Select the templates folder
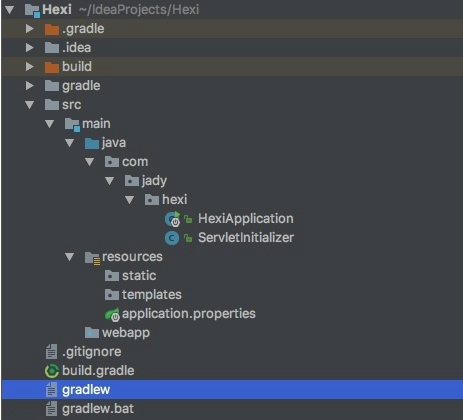Screen dimensions: 463x420 [143, 295]
